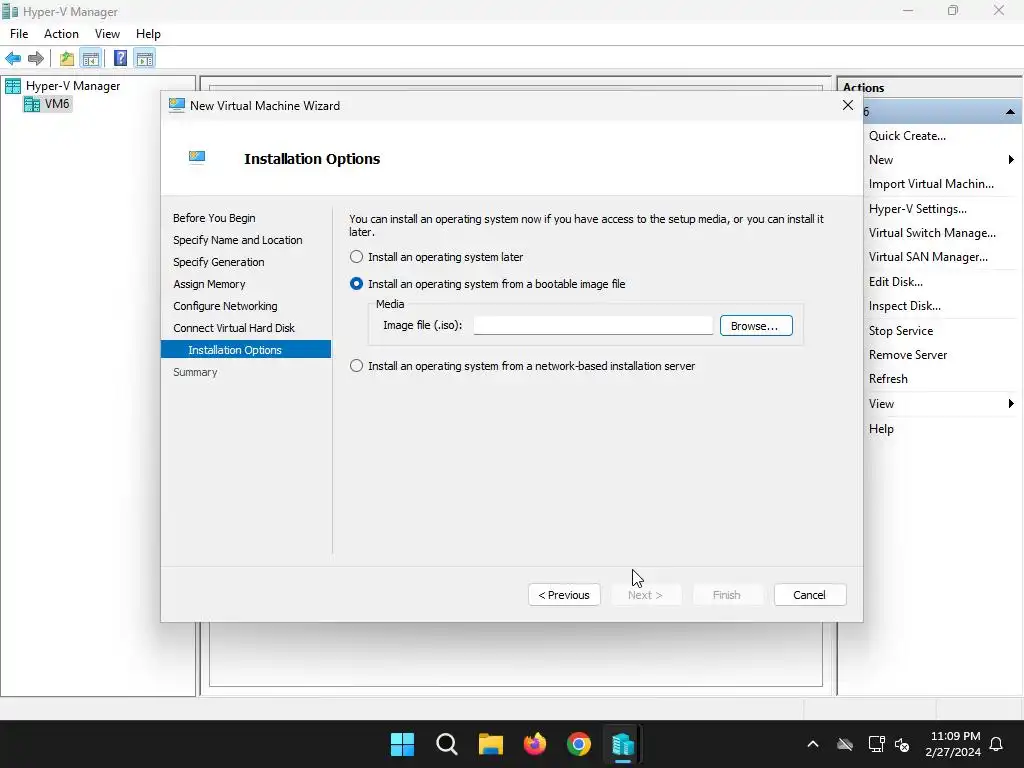This screenshot has width=1024, height=768.
Task: Expand the New submenu arrow in Actions
Action: pyautogui.click(x=1011, y=160)
